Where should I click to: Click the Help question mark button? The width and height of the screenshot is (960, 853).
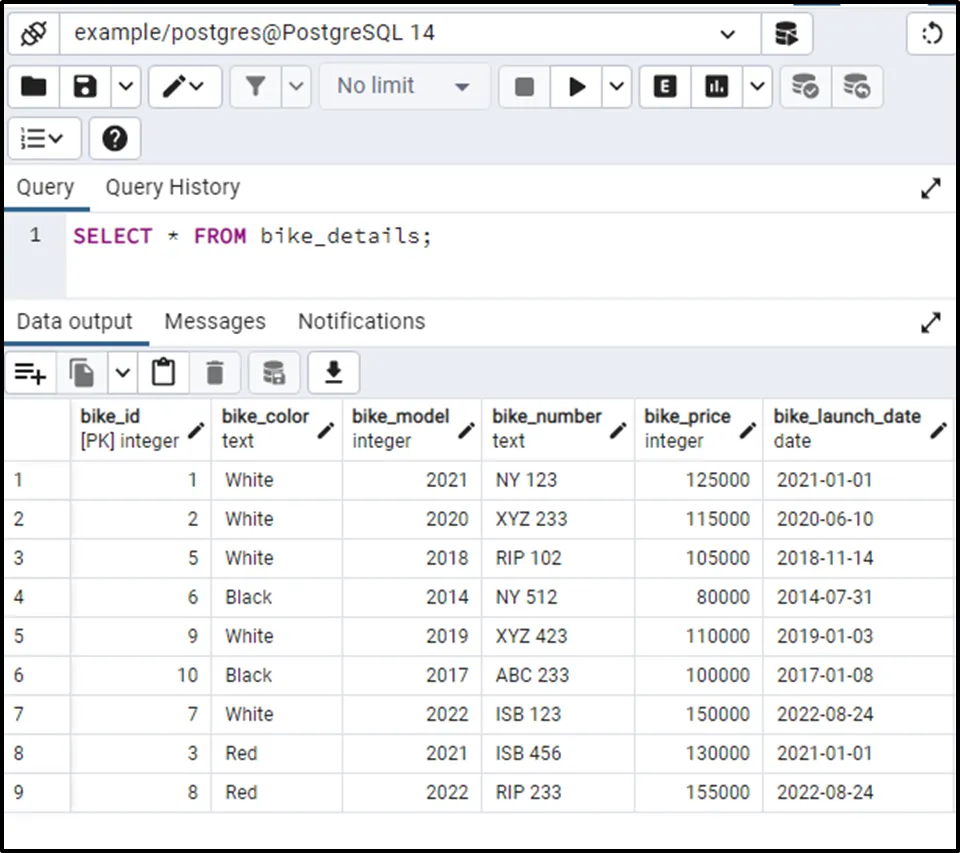(x=115, y=138)
